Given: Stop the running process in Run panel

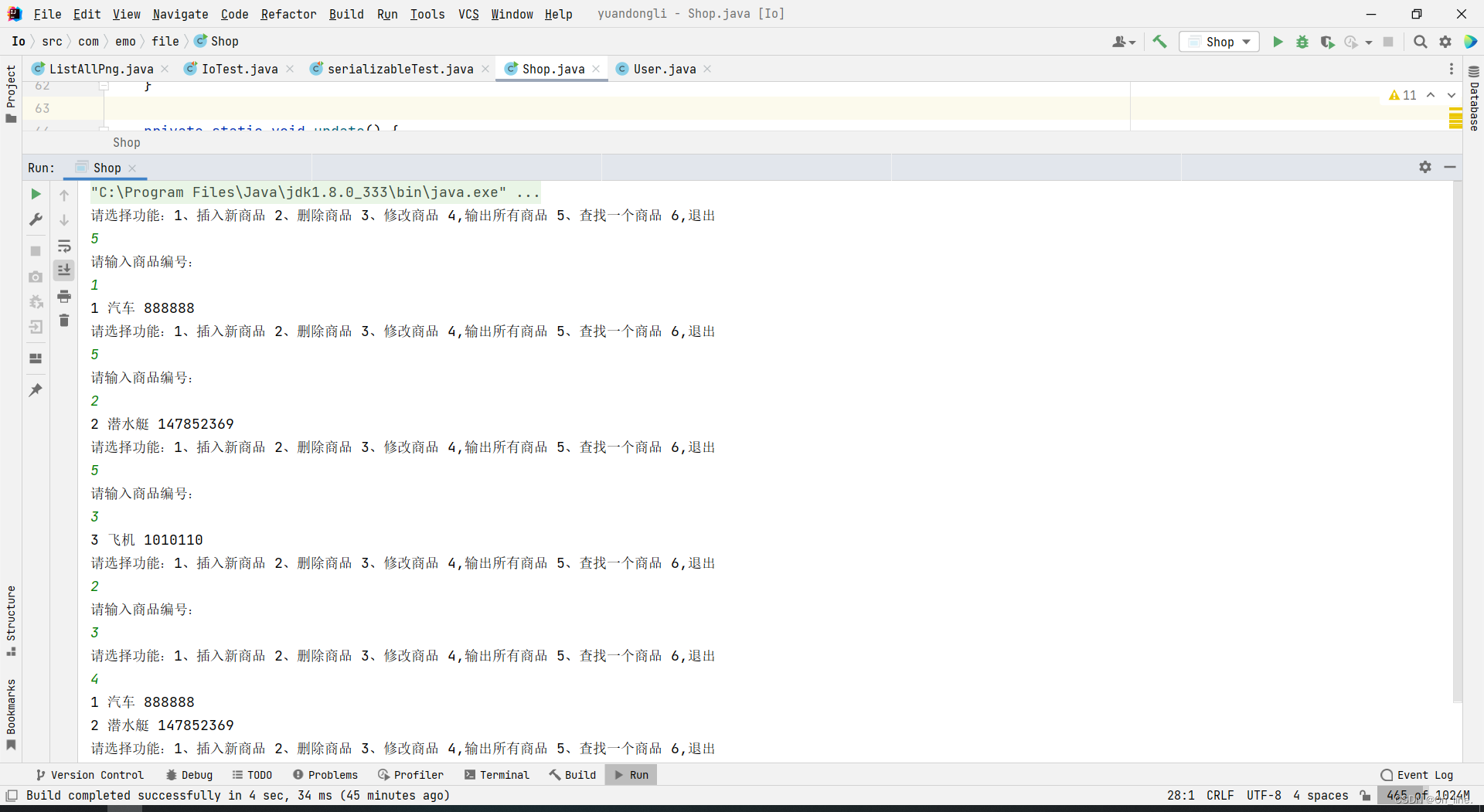Looking at the screenshot, I should 36,251.
